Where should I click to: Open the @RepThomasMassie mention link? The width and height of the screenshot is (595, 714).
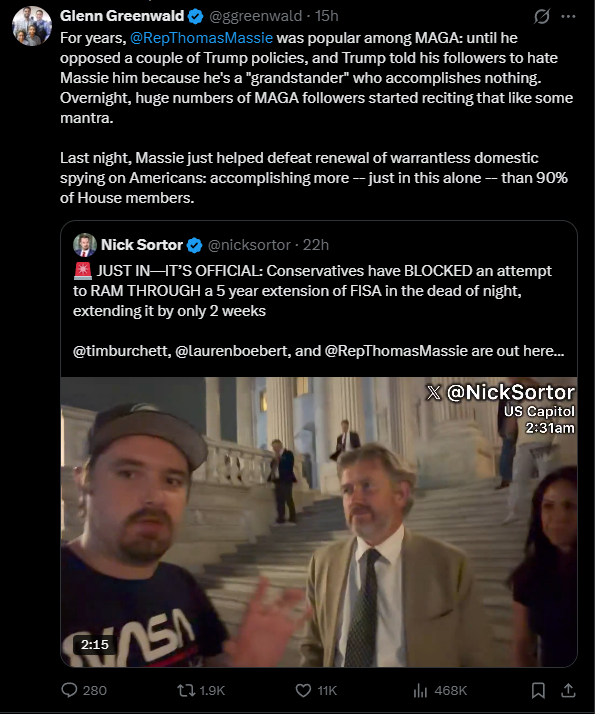[201, 38]
